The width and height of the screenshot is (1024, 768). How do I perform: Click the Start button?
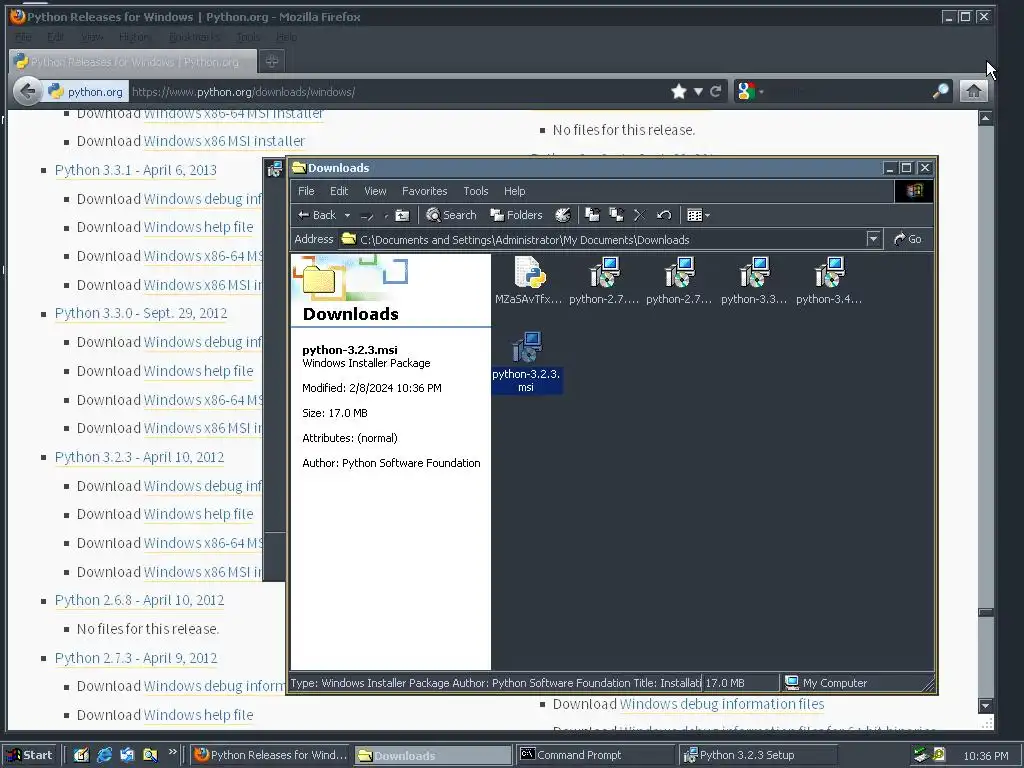(29, 755)
